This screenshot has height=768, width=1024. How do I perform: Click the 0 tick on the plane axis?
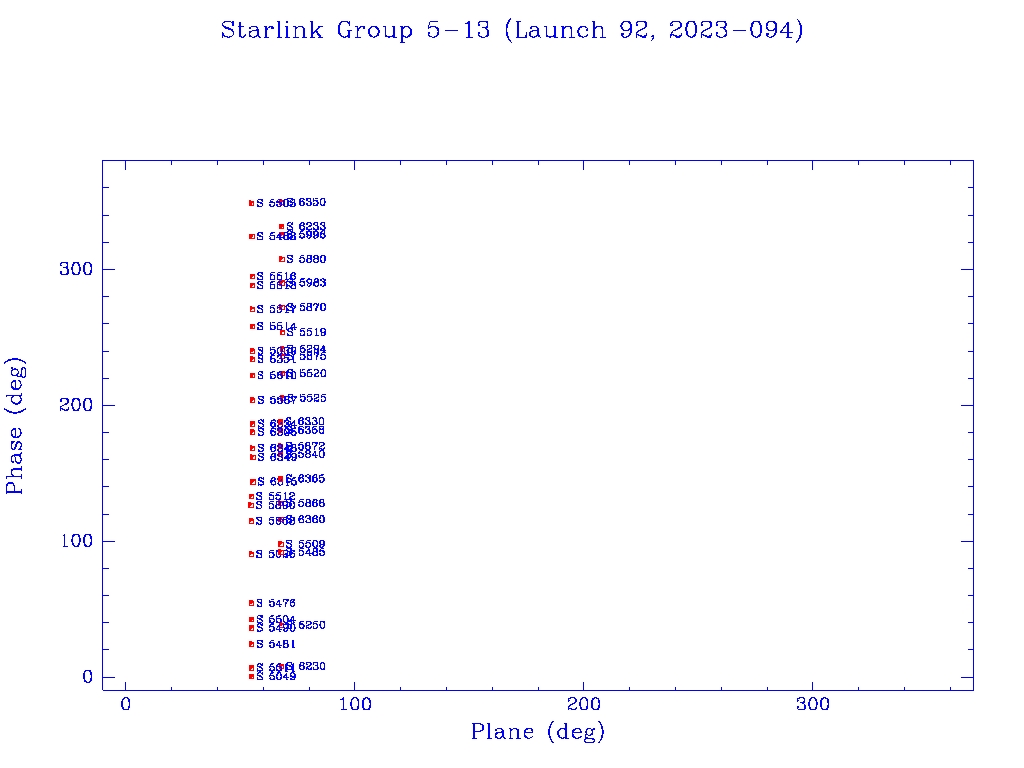click(125, 704)
